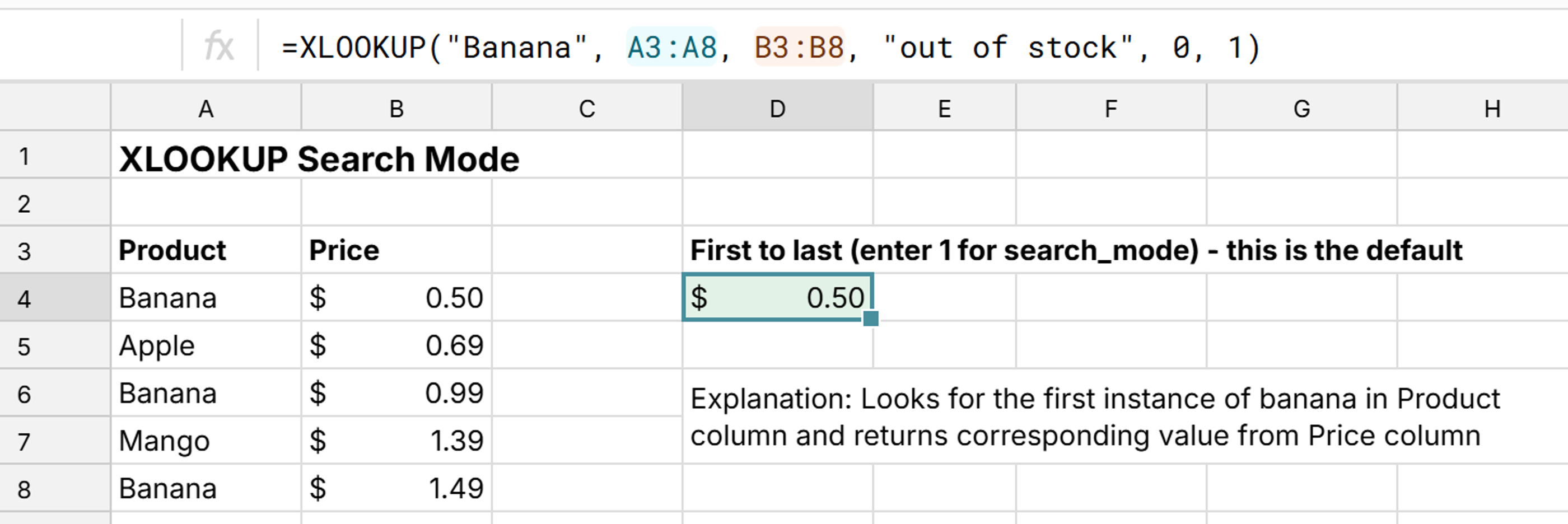Select the Apple cell in column A
The width and height of the screenshot is (1568, 524).
(x=206, y=345)
